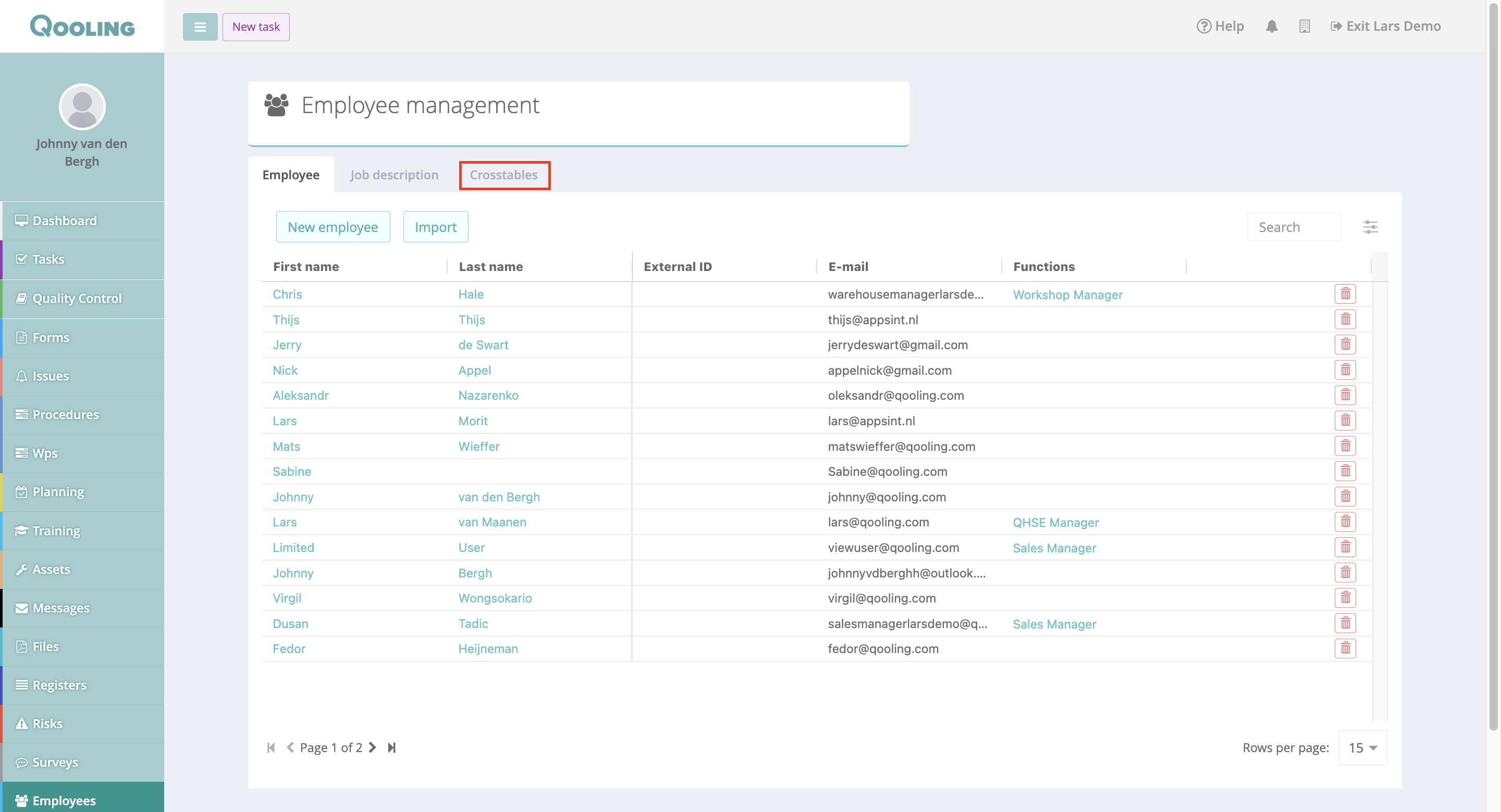Switch to Job description tab
1501x812 pixels.
pos(394,175)
